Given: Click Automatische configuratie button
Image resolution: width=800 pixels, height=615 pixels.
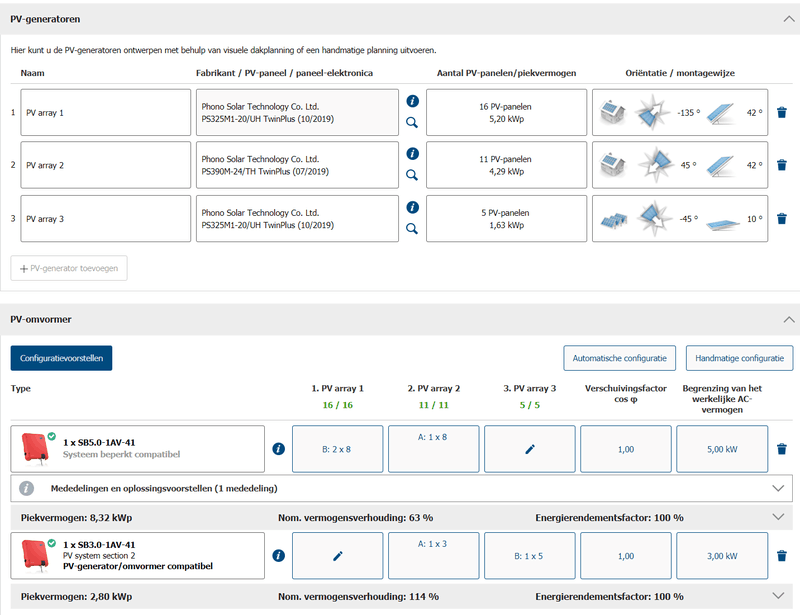Looking at the screenshot, I should [x=620, y=357].
